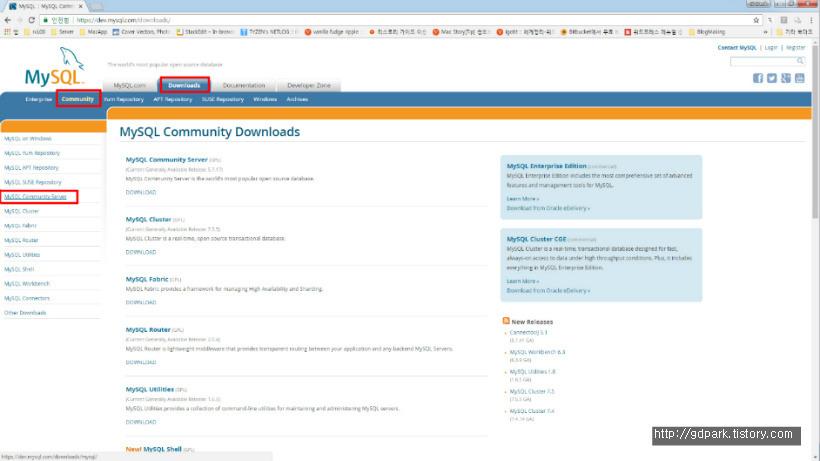Viewport: 820px width, 461px height.
Task: Open the Documentation tab
Action: click(244, 85)
